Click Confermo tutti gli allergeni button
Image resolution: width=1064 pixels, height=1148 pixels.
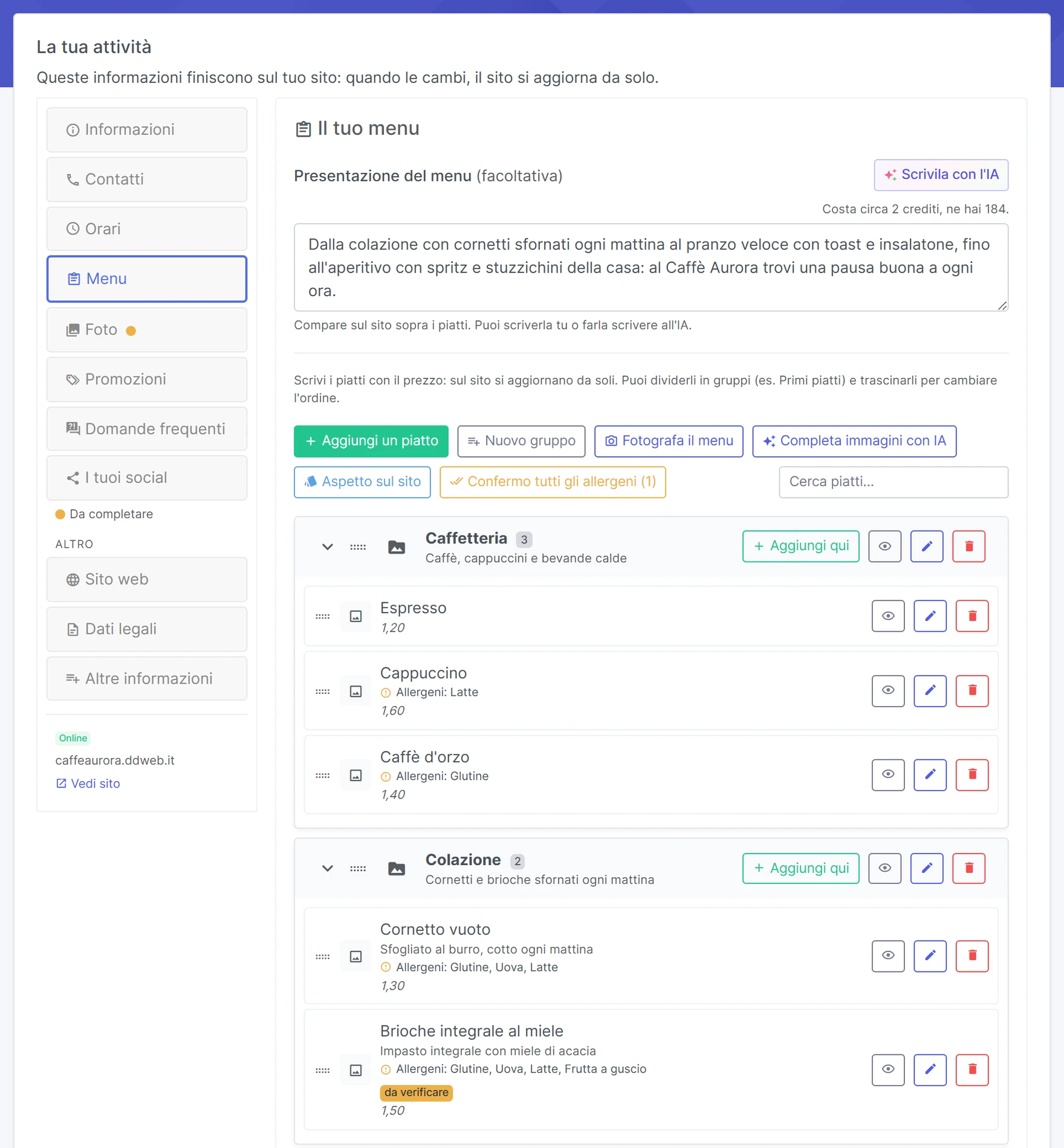point(553,482)
